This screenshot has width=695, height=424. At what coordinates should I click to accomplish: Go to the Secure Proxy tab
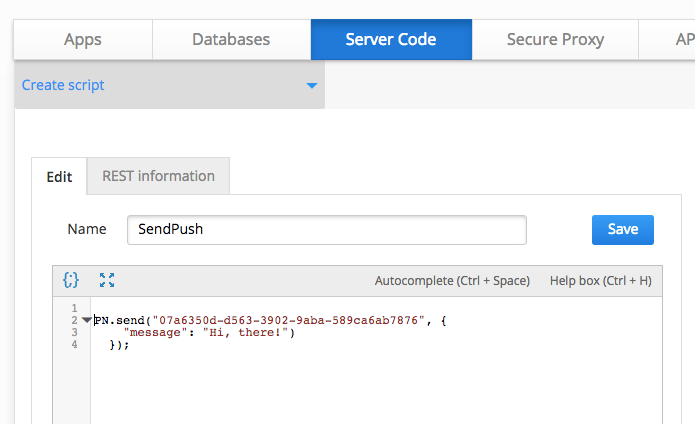coord(555,40)
